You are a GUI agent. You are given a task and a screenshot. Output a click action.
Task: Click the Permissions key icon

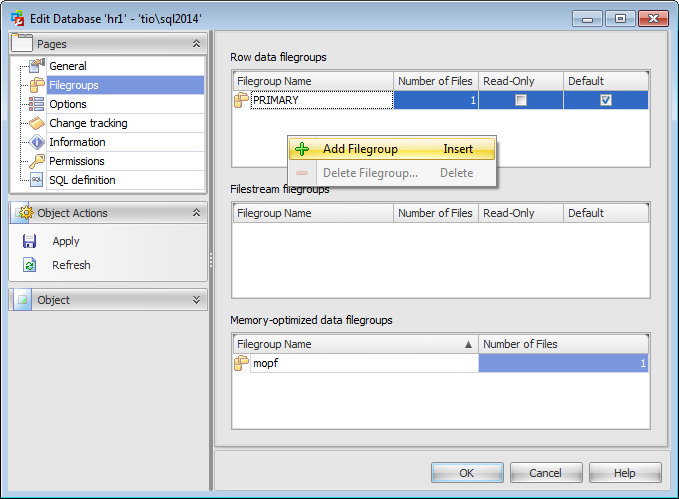click(x=37, y=161)
